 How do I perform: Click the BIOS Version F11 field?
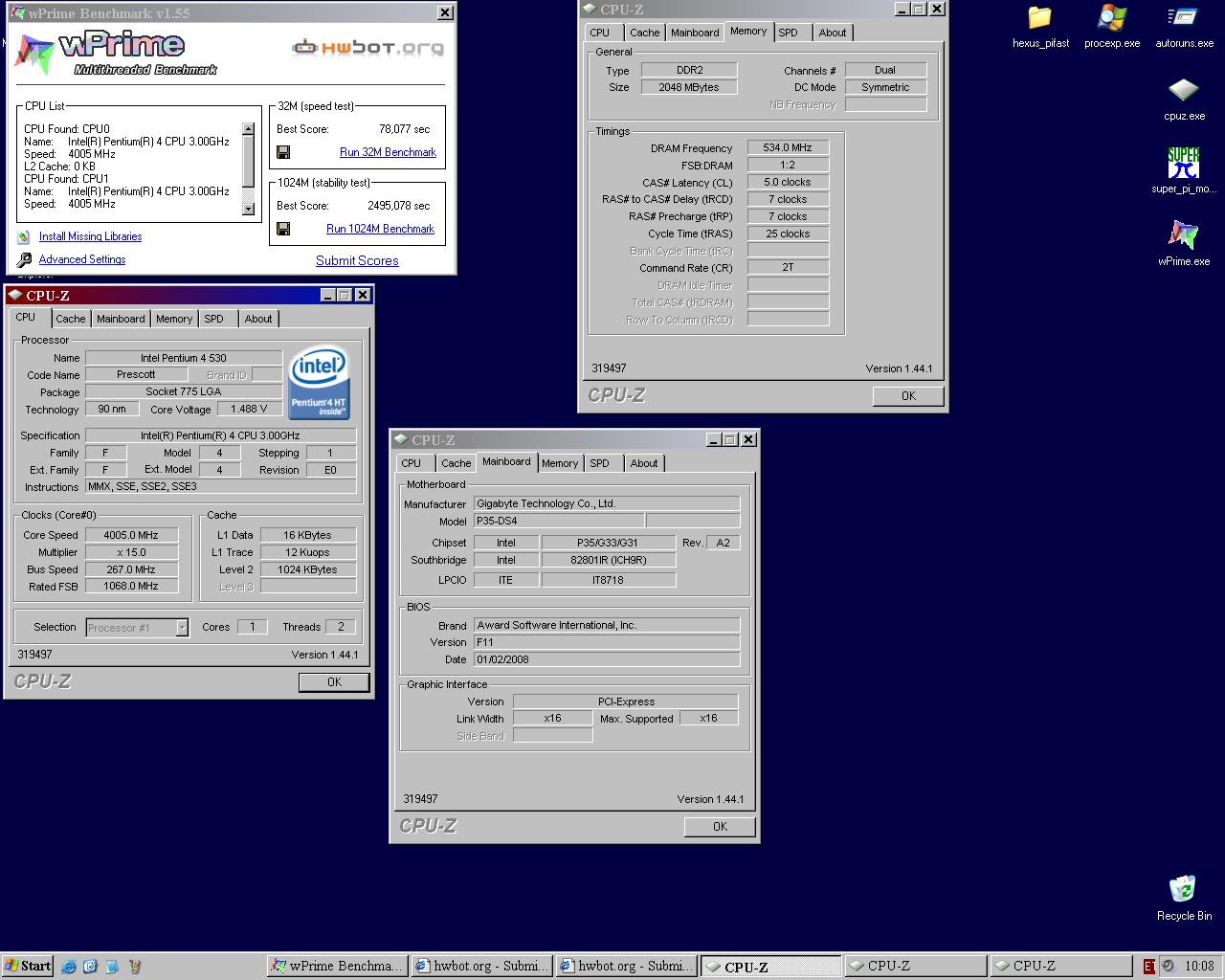(x=607, y=642)
